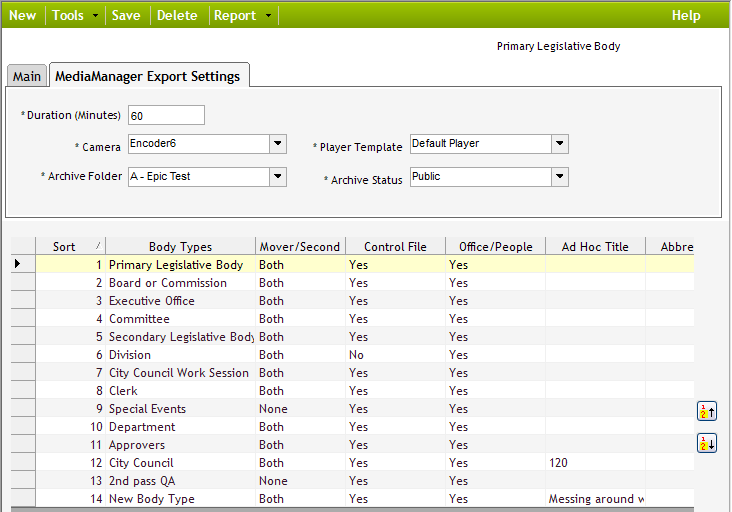Click the Control File column header
Viewport: 732px width, 512px height.
point(395,246)
